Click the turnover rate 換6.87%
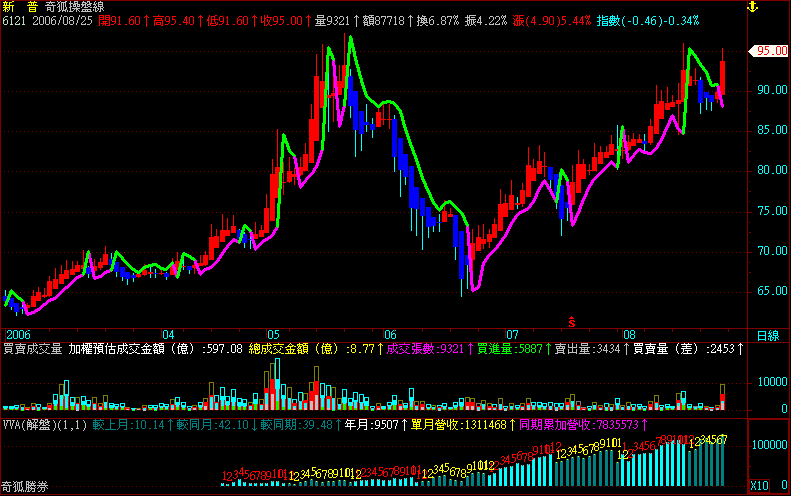The height and width of the screenshot is (496, 791). (x=438, y=21)
